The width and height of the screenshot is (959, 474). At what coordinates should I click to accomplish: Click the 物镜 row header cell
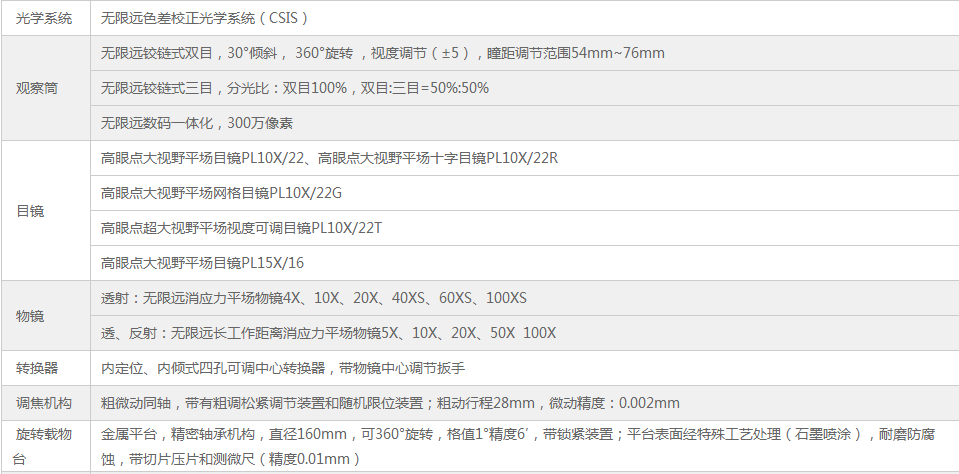click(45, 316)
